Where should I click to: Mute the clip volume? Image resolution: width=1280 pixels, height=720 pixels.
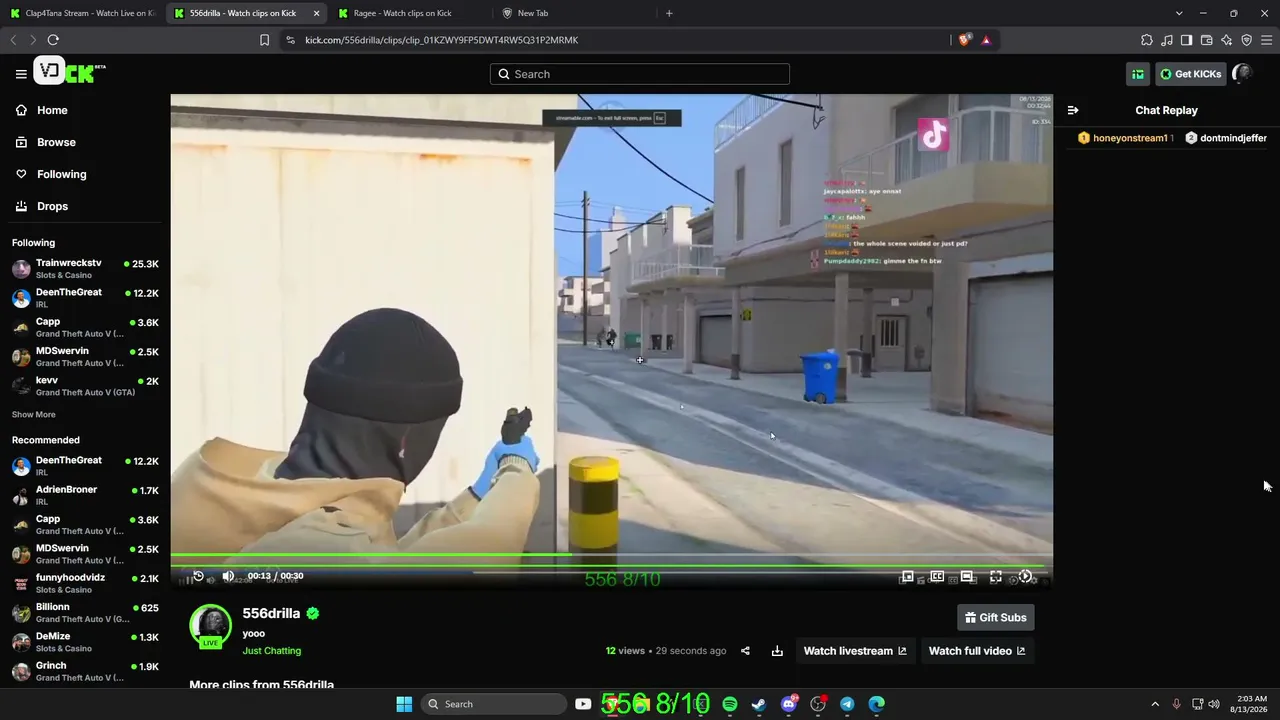[x=228, y=576]
